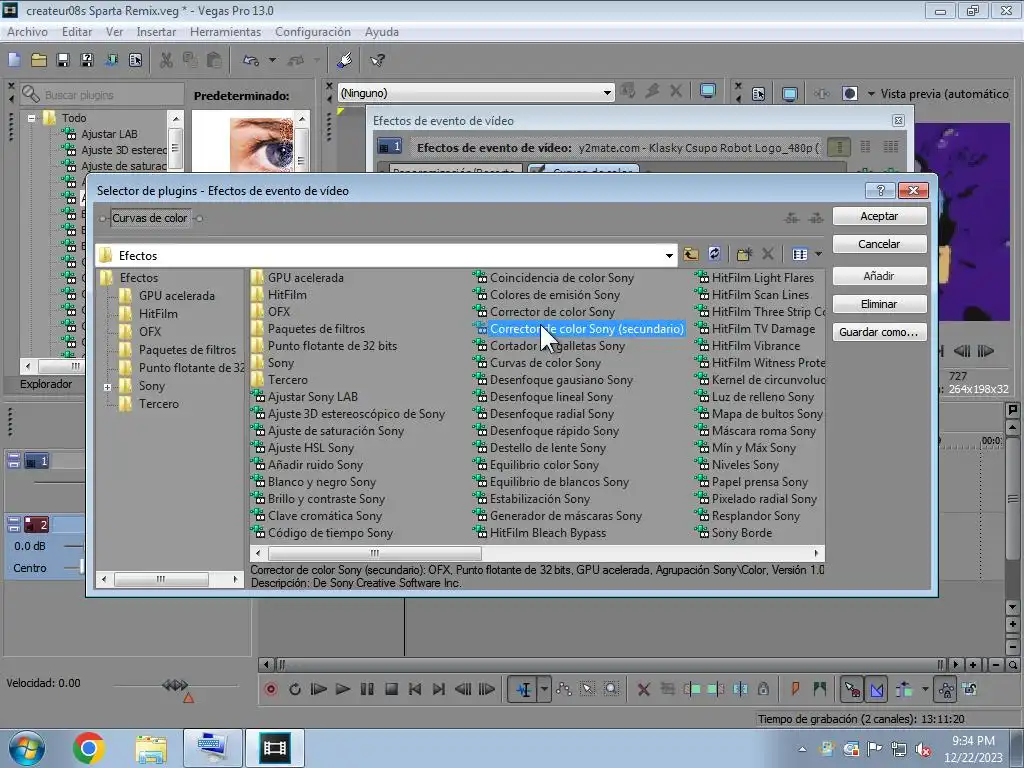Stop playback in transport bar

pyautogui.click(x=391, y=689)
